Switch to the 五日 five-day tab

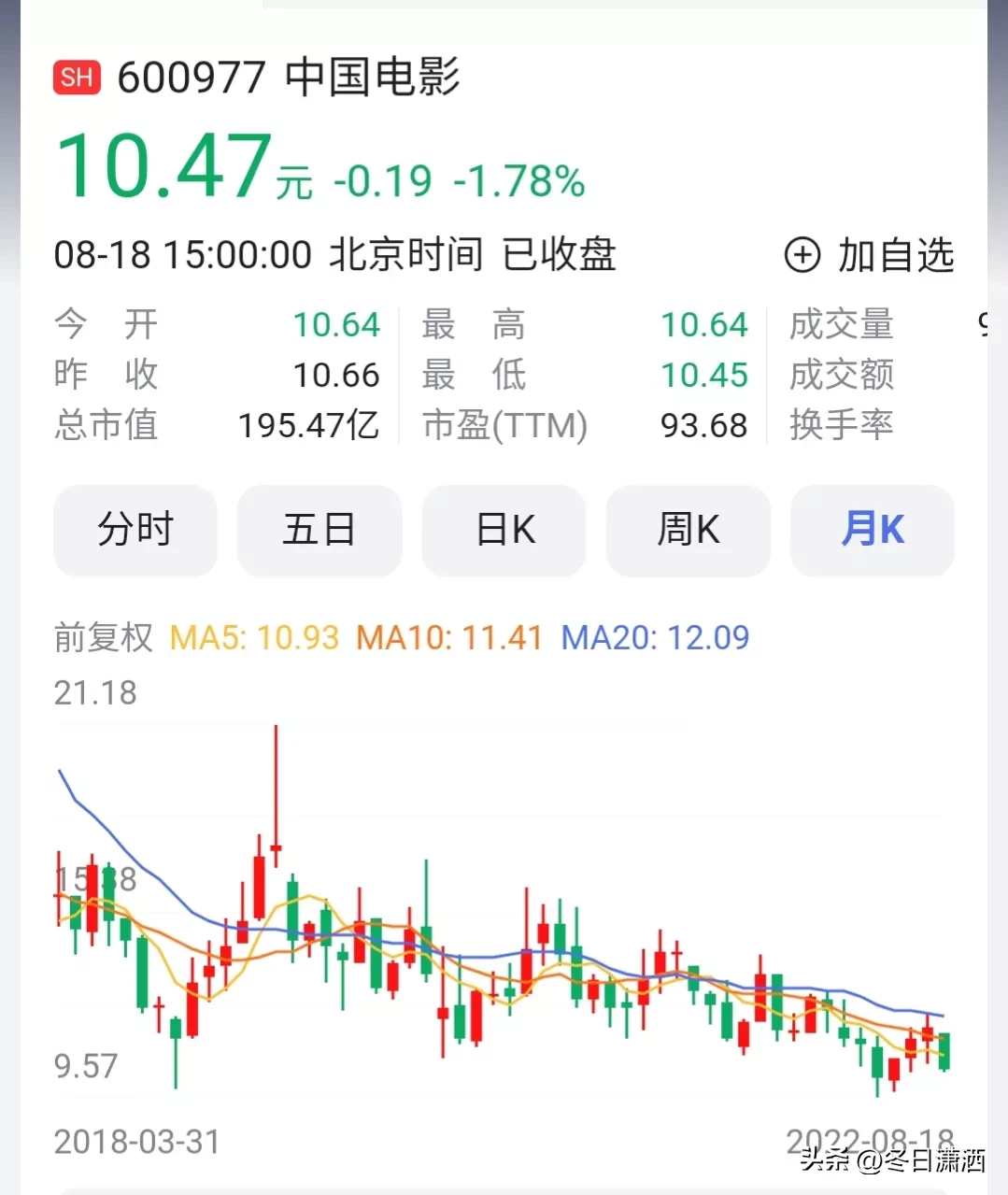click(x=319, y=530)
